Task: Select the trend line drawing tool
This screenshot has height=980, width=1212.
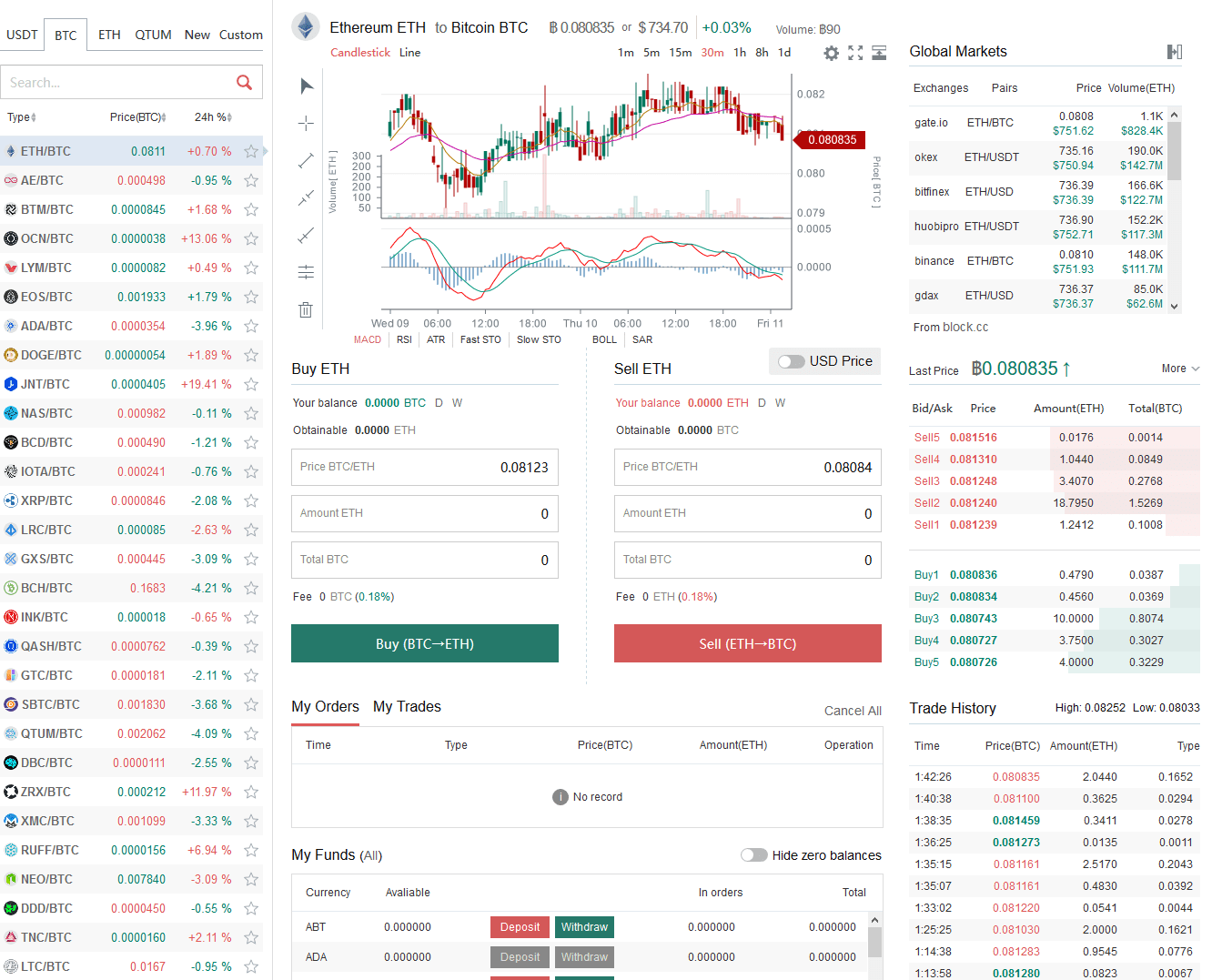Action: pyautogui.click(x=306, y=160)
